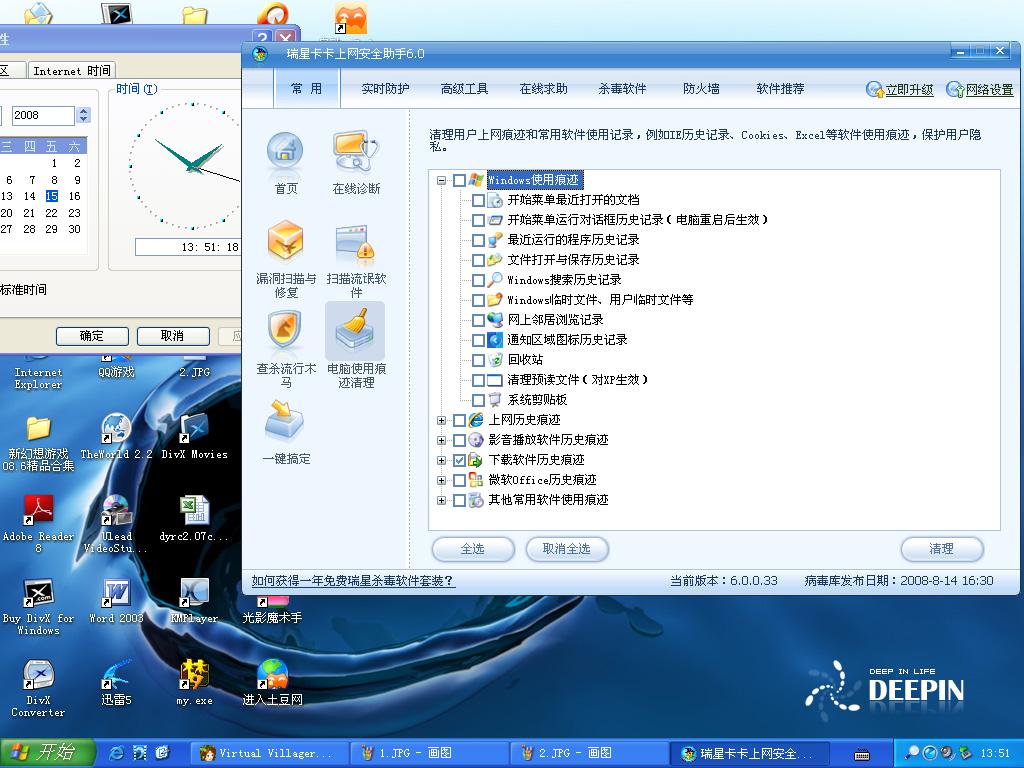
Task: Select DivX Movies desktop shortcut
Action: coord(195,436)
